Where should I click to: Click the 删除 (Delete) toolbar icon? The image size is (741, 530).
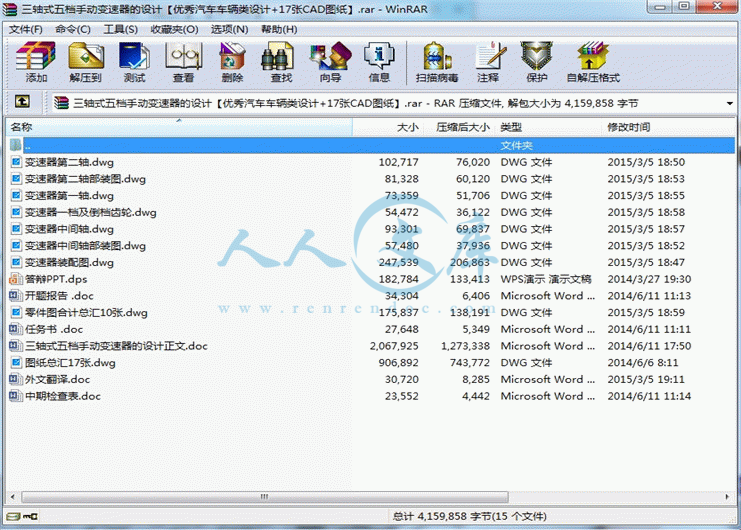[232, 56]
